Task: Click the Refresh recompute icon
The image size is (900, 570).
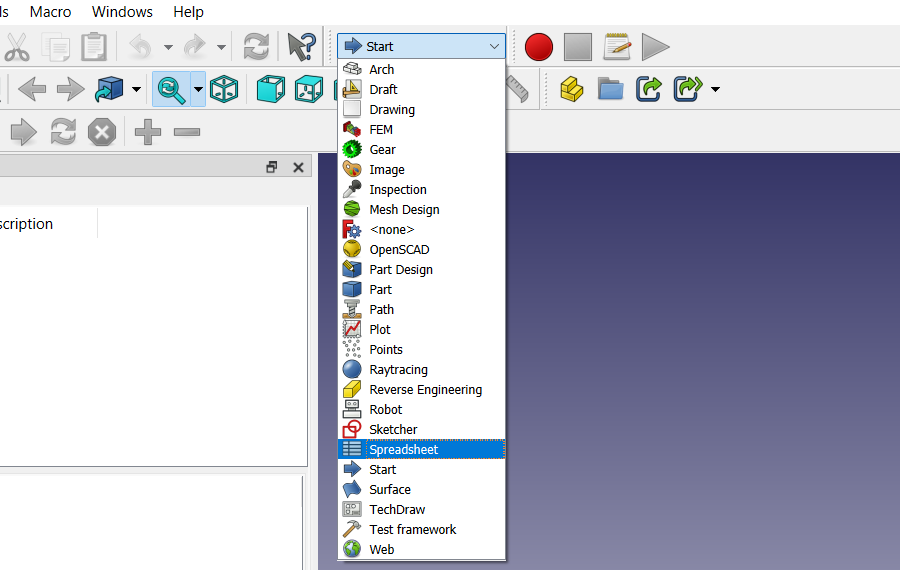Action: tap(256, 47)
